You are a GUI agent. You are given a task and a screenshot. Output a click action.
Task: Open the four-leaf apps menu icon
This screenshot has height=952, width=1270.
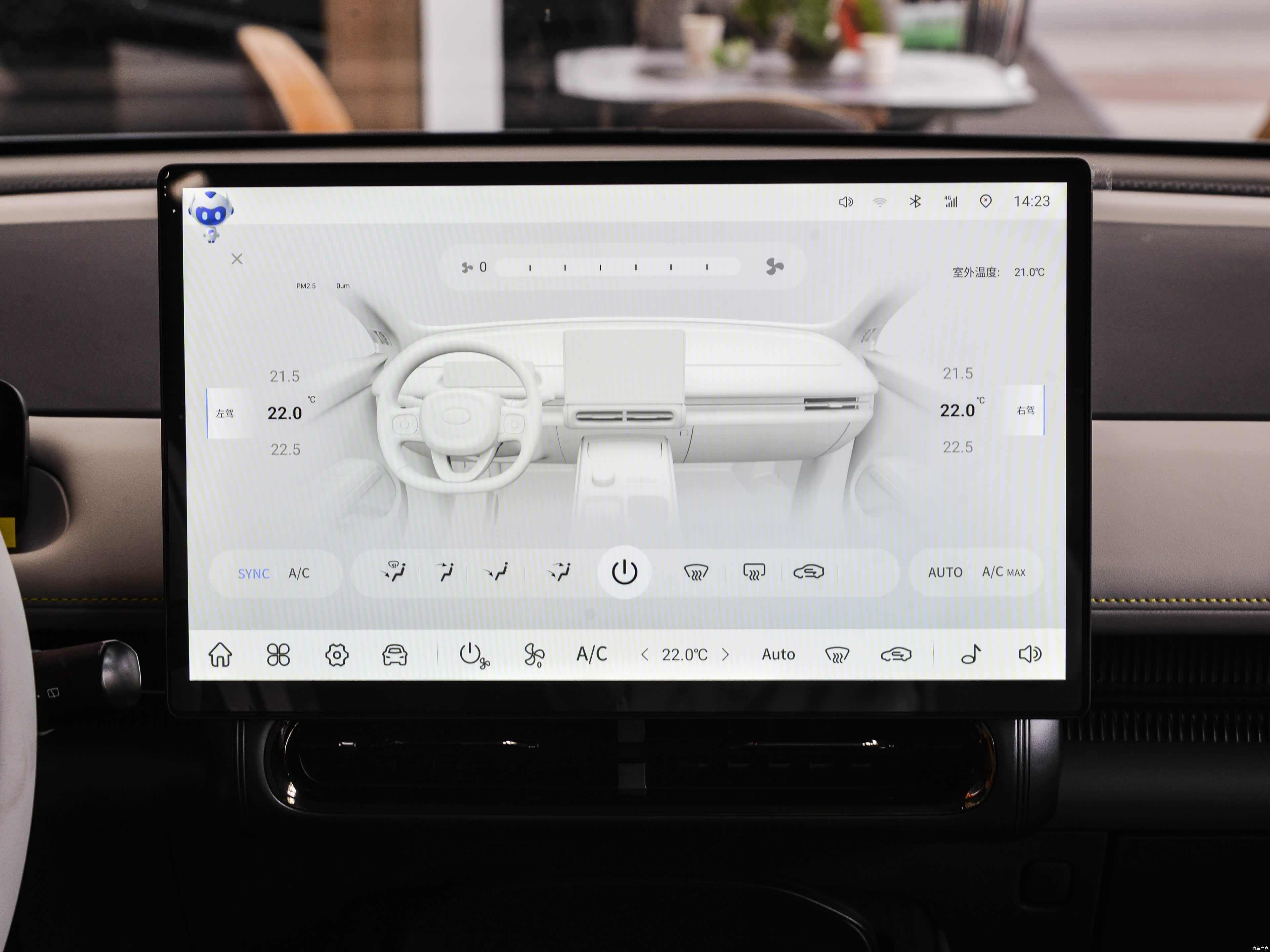(278, 654)
